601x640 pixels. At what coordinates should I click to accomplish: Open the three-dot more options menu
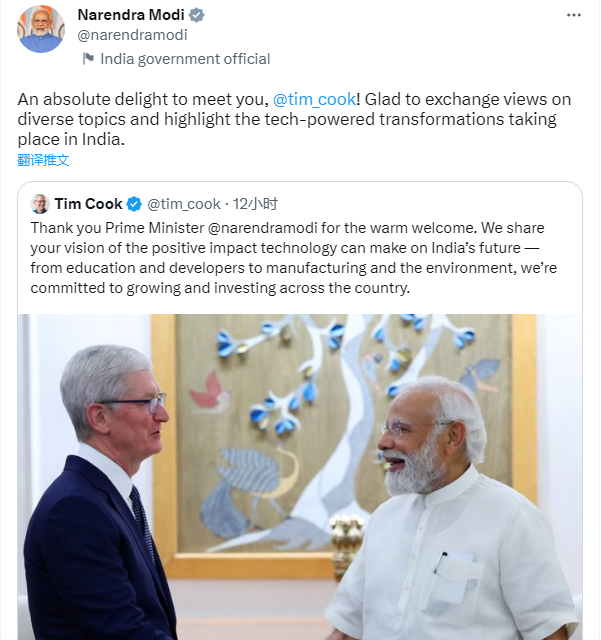coord(574,15)
